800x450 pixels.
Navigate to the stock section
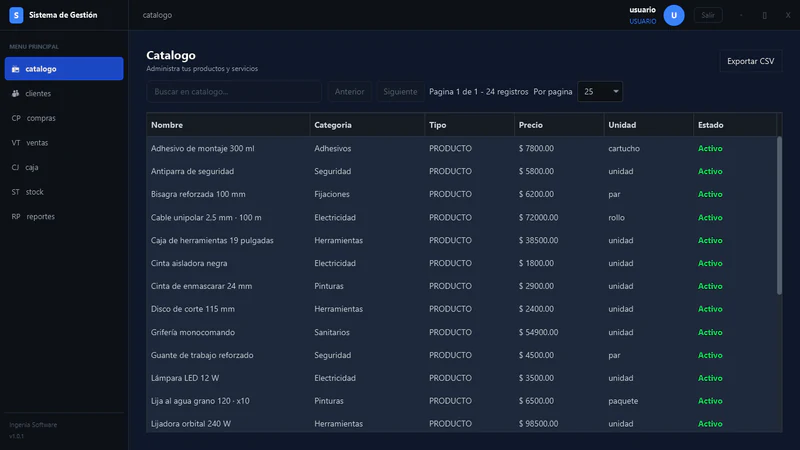[x=64, y=192]
